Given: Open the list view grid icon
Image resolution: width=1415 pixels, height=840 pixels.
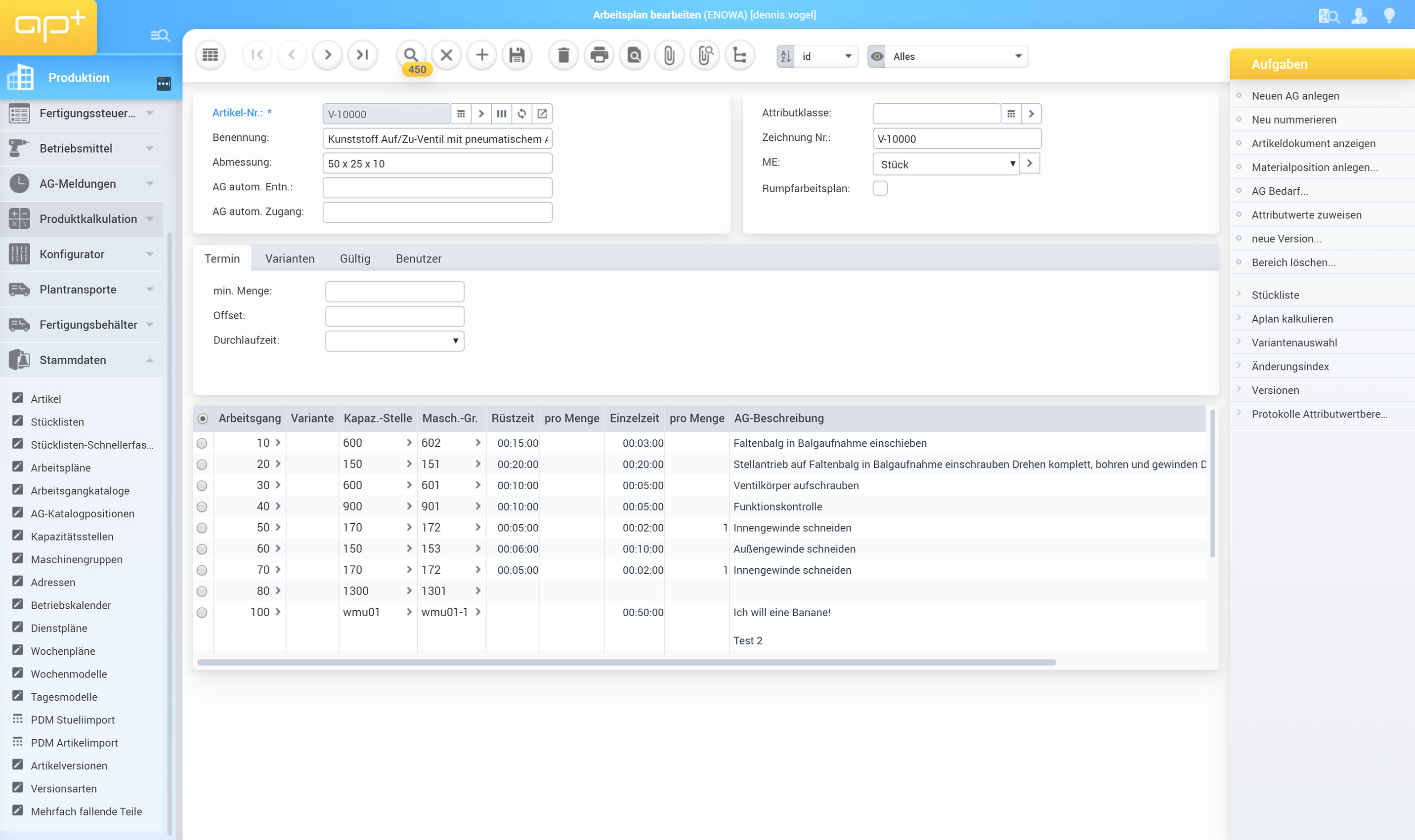Looking at the screenshot, I should tap(210, 55).
